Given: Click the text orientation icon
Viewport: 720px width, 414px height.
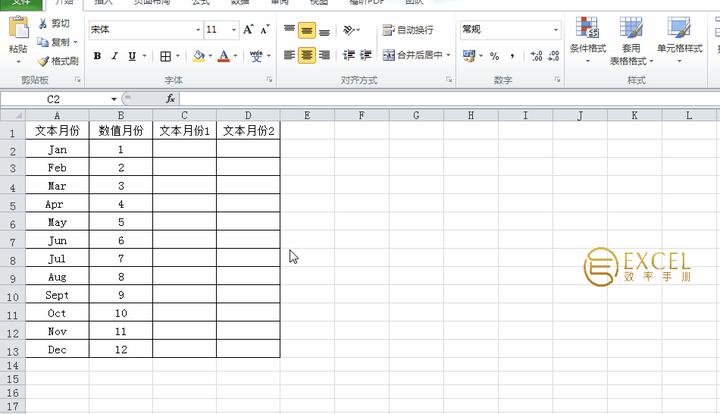Looking at the screenshot, I should tap(349, 30).
